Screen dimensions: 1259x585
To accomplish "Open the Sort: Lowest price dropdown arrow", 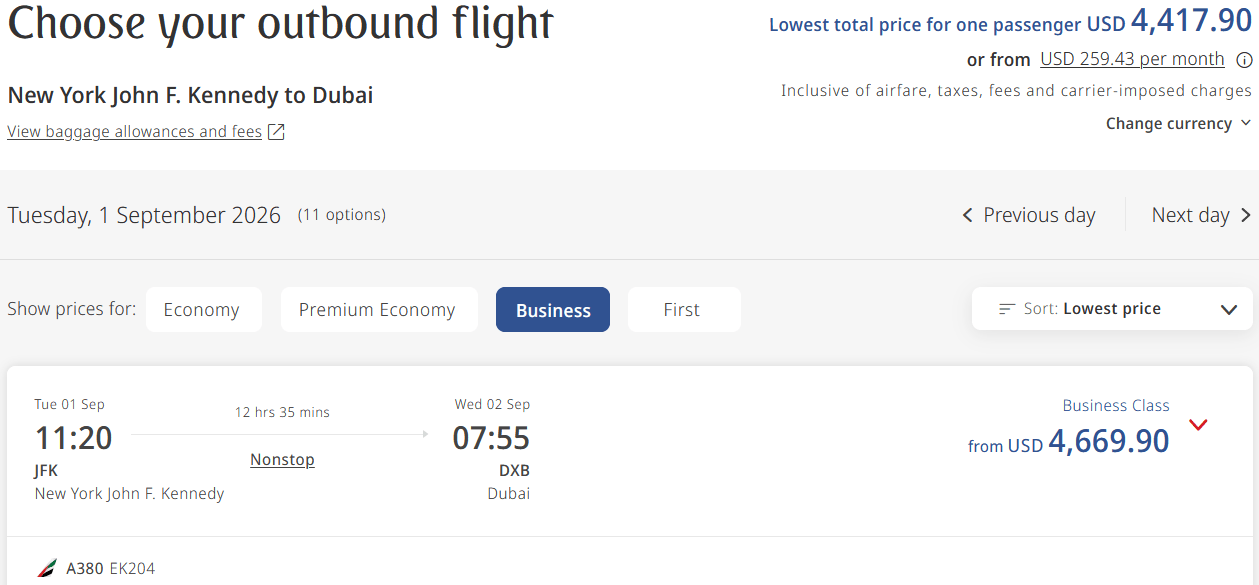I will pos(1229,309).
